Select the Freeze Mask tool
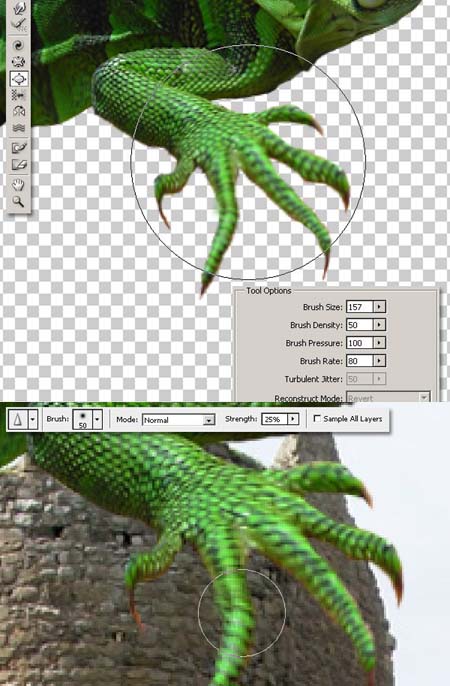Image resolution: width=450 pixels, height=686 pixels. tap(19, 147)
